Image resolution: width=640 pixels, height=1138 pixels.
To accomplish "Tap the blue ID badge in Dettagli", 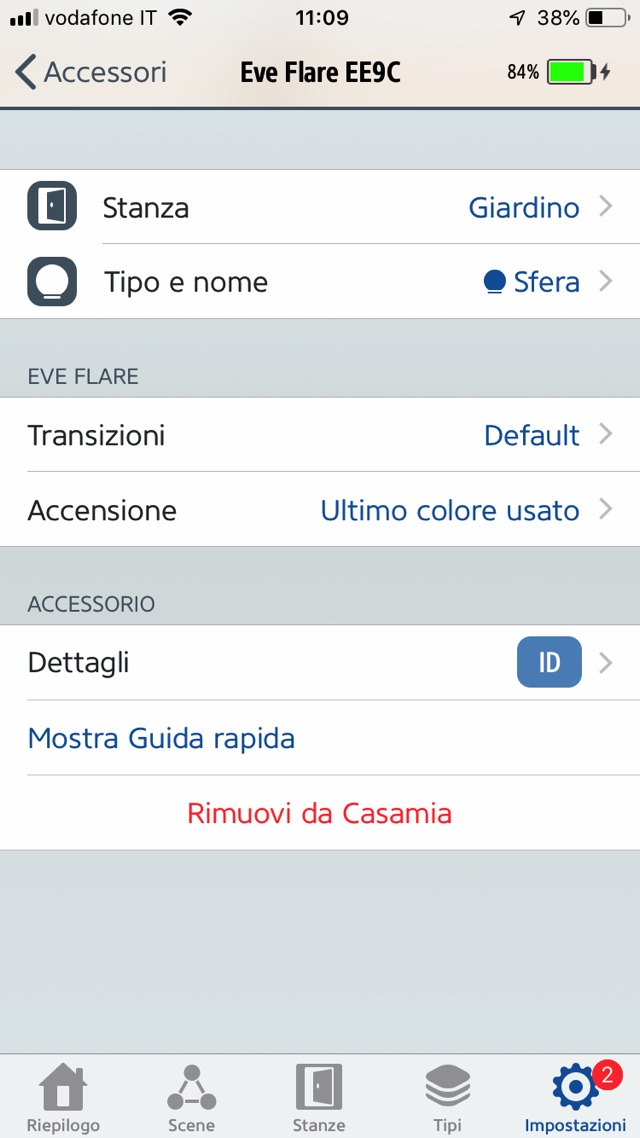I will coord(549,662).
